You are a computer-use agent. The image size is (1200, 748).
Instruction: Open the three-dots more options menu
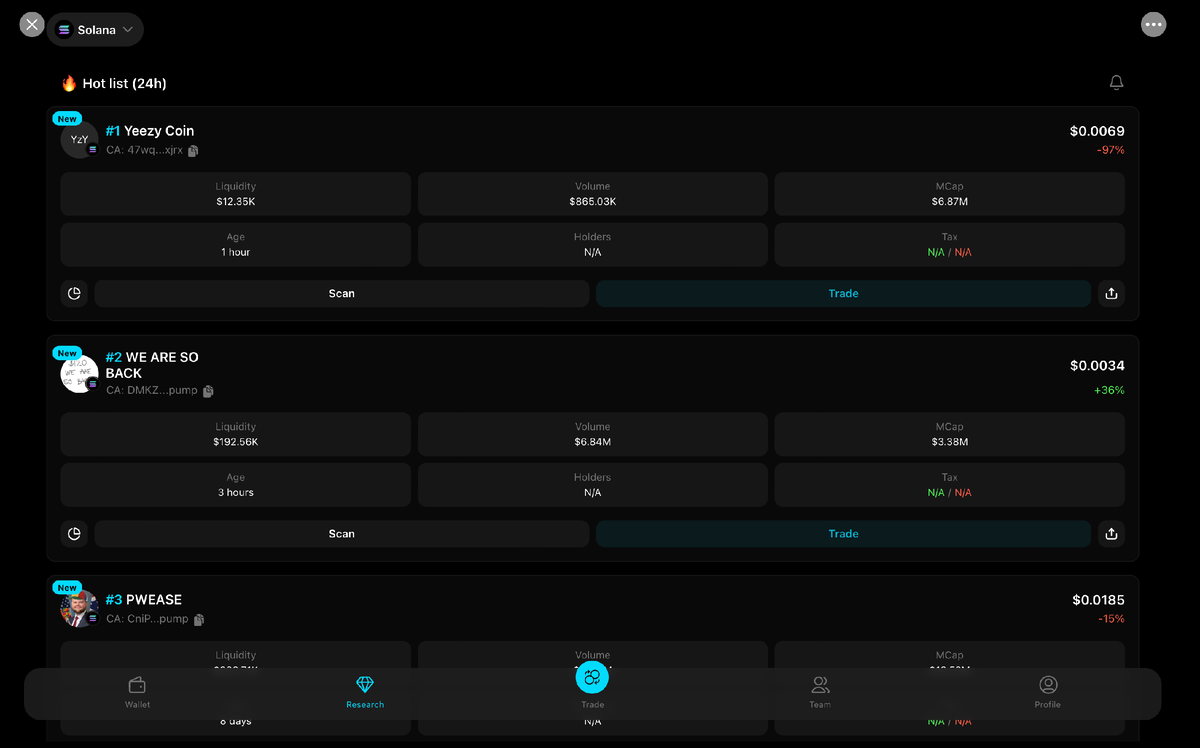click(1153, 25)
